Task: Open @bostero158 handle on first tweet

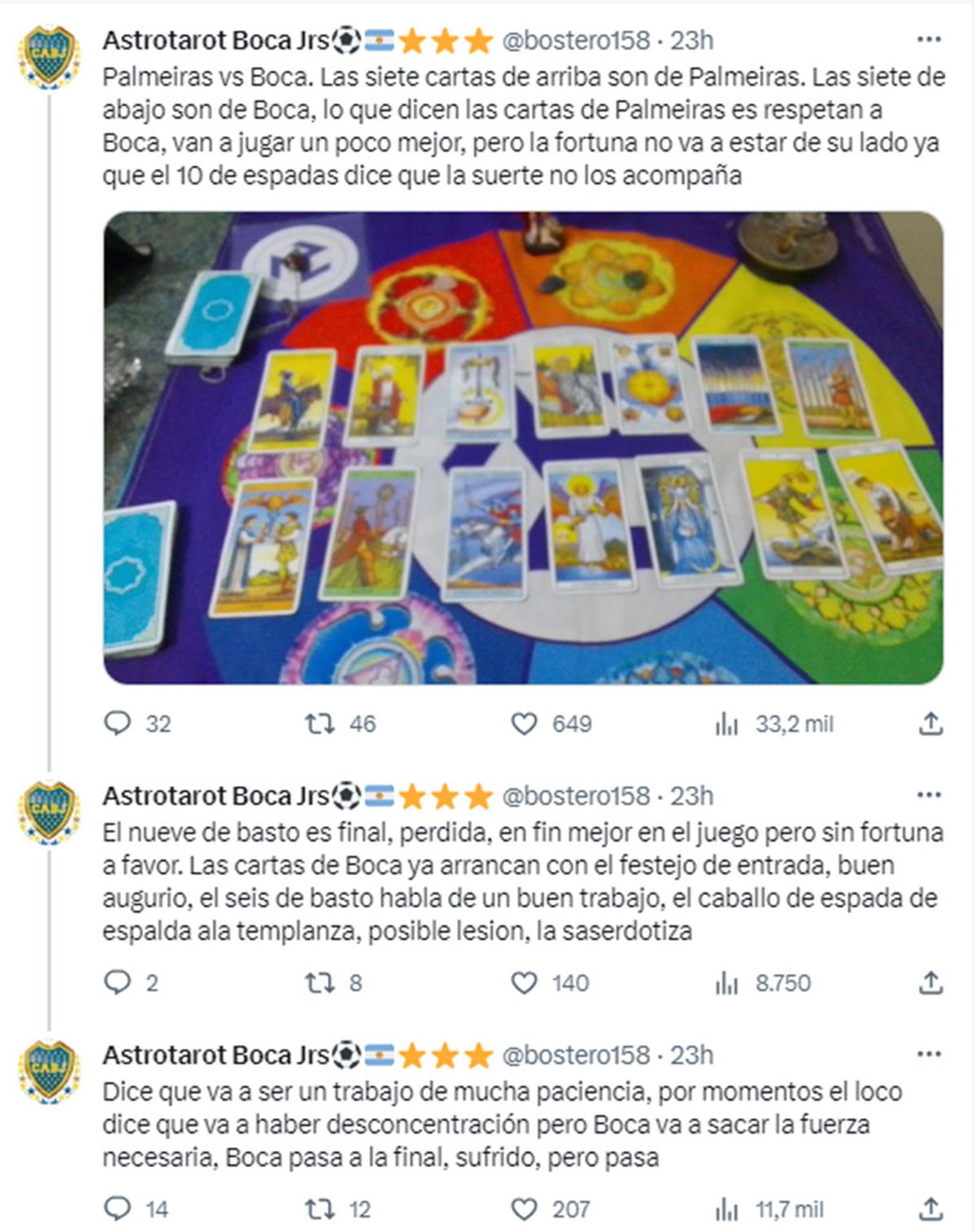Action: (576, 40)
